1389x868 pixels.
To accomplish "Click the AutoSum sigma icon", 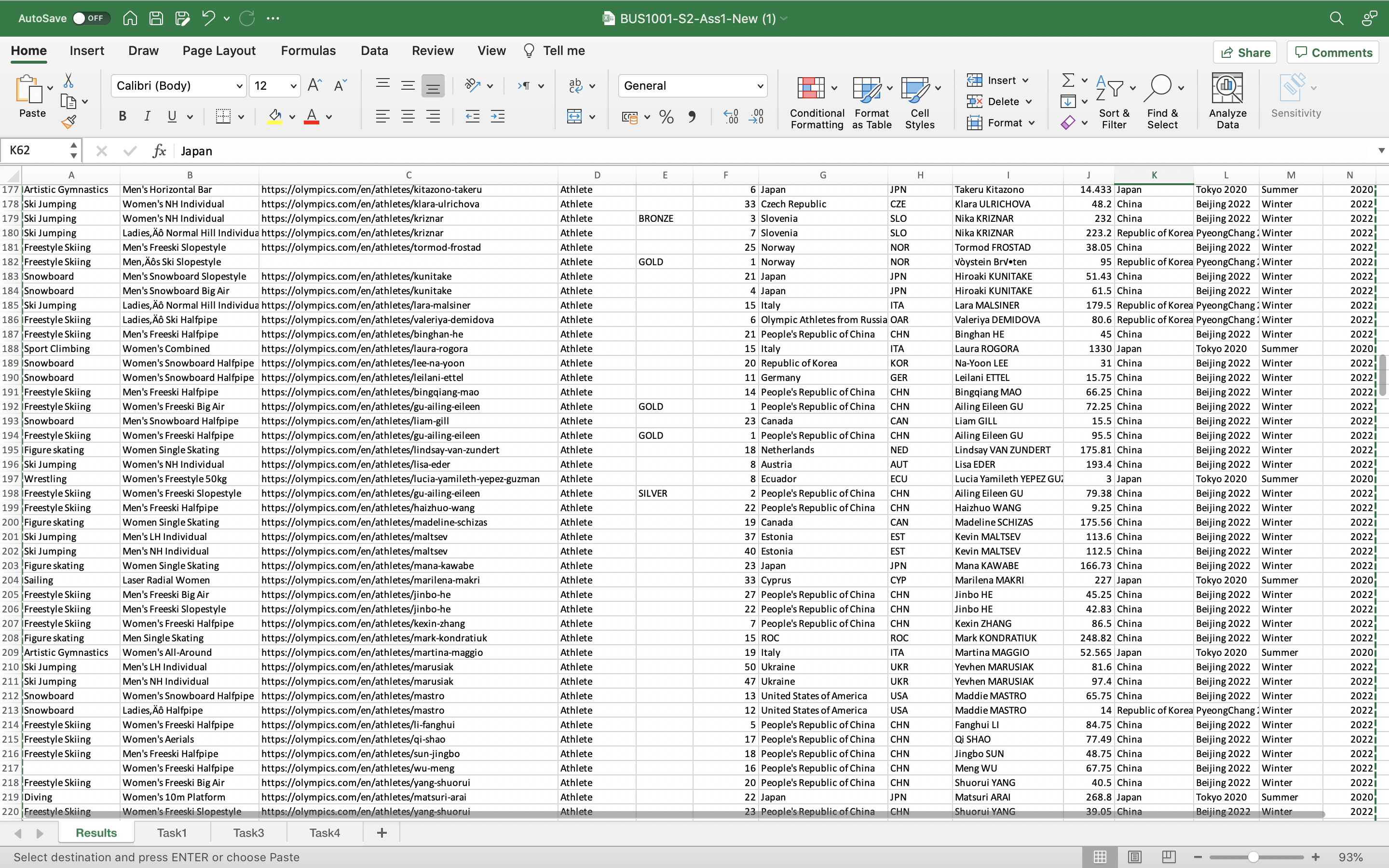I will [x=1068, y=81].
